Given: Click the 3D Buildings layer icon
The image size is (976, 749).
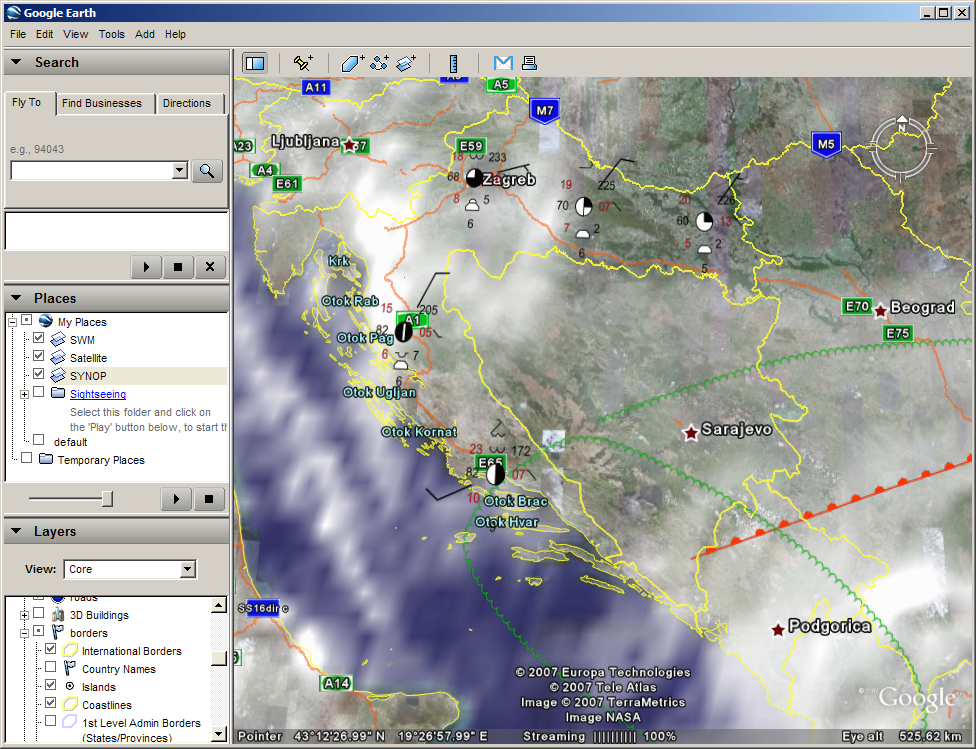Looking at the screenshot, I should coord(58,615).
